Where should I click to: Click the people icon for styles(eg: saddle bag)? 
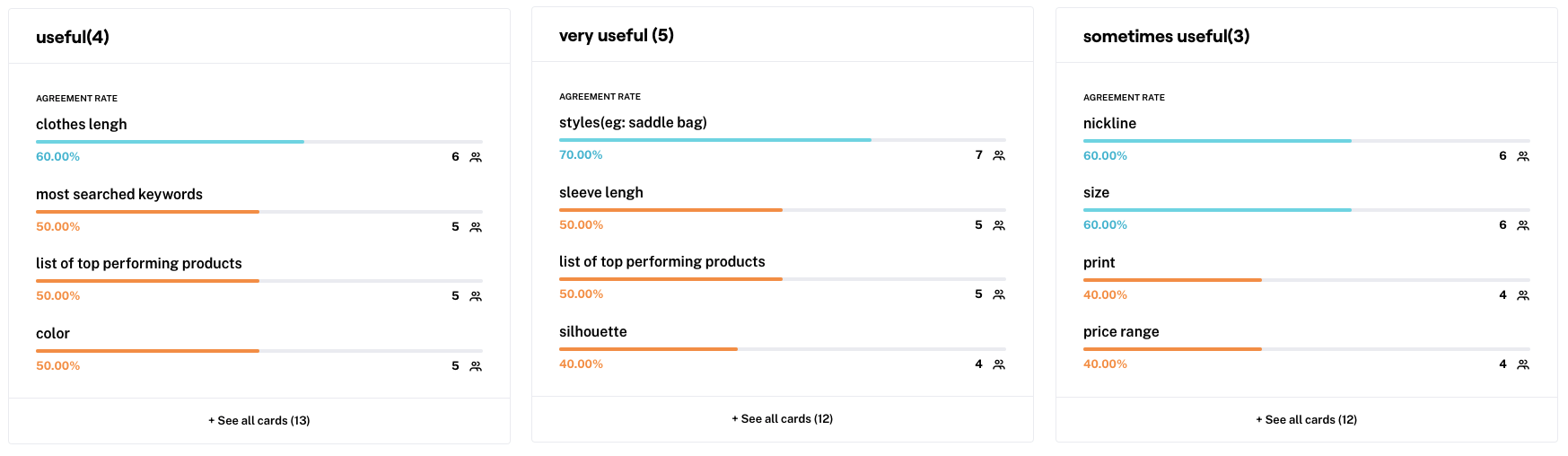point(999,155)
